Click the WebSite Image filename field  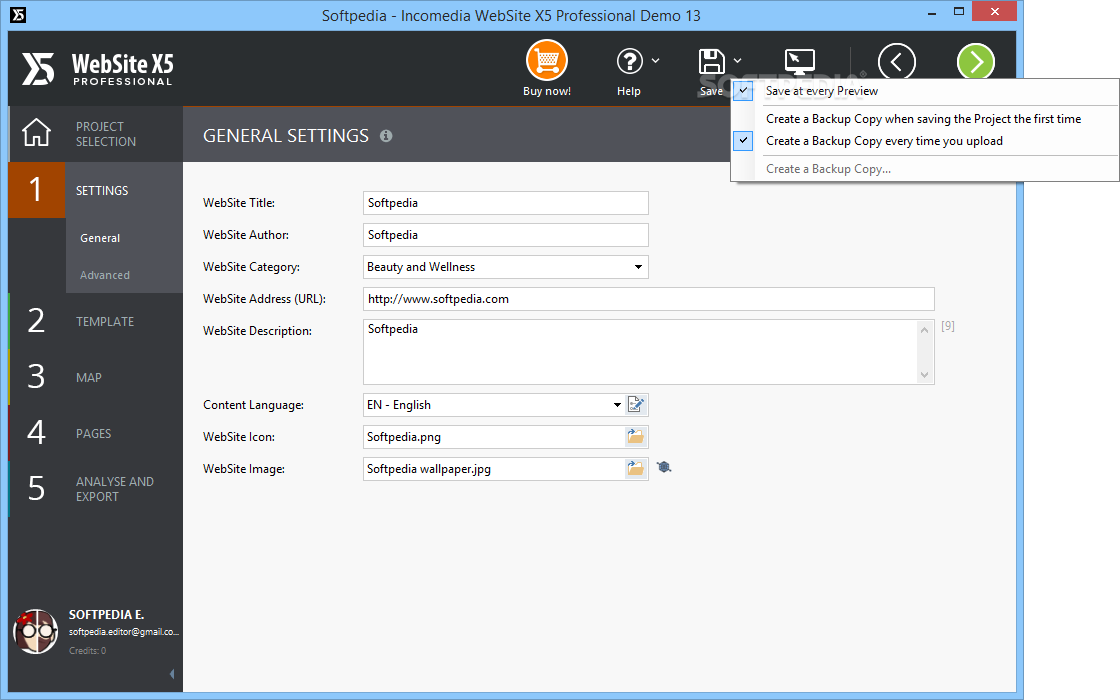pos(494,469)
